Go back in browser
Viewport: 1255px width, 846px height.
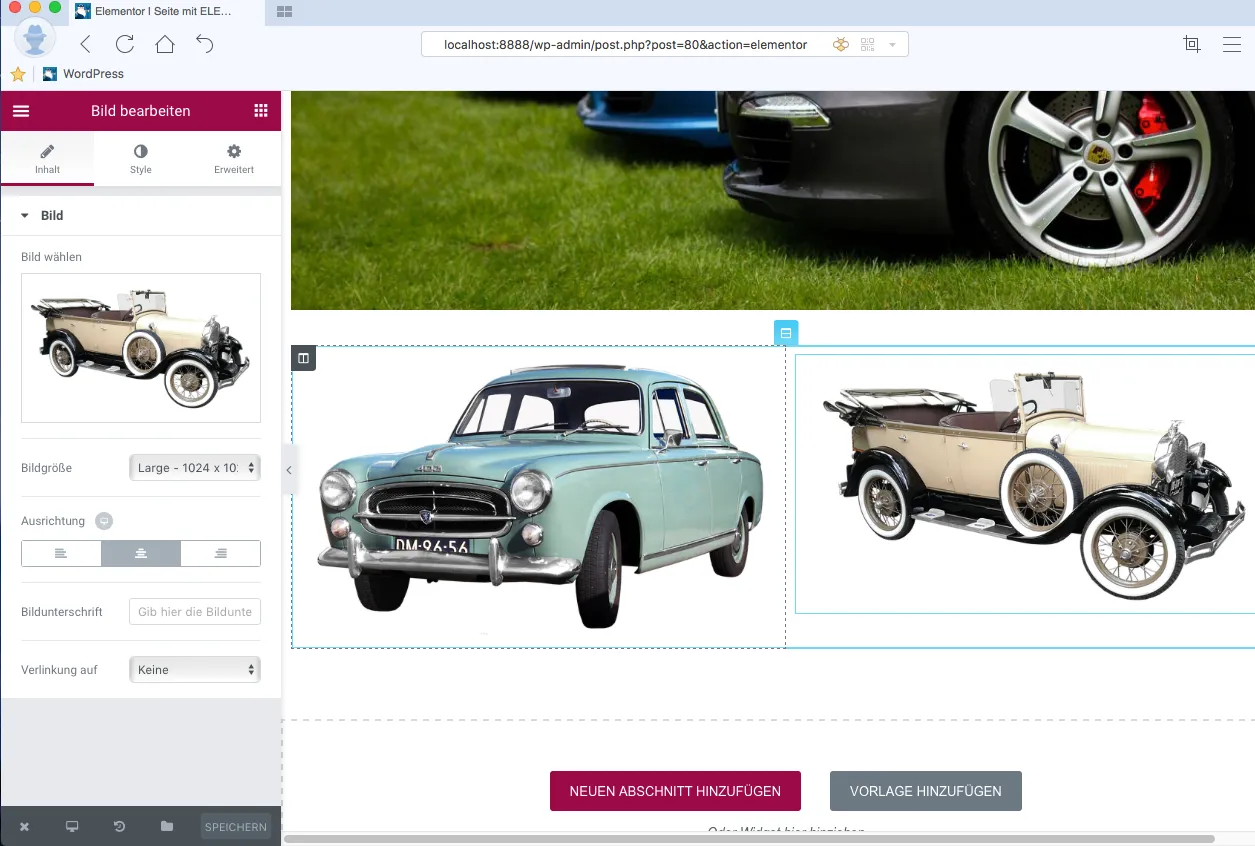tap(85, 44)
